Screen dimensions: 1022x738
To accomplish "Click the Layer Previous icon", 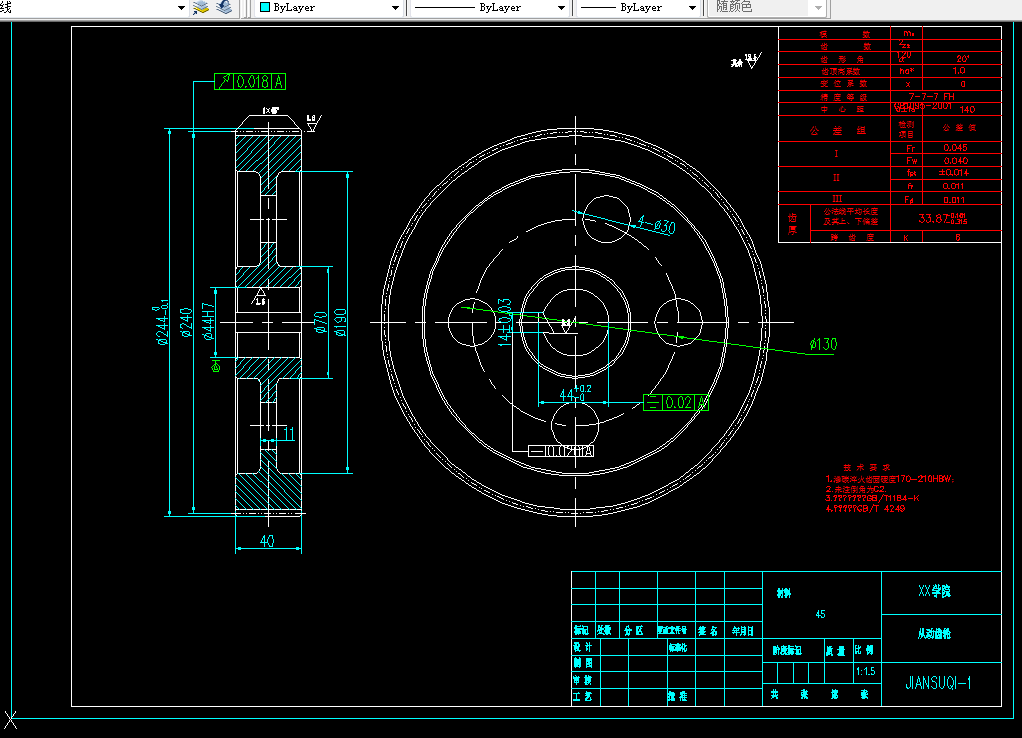I will pyautogui.click(x=224, y=8).
